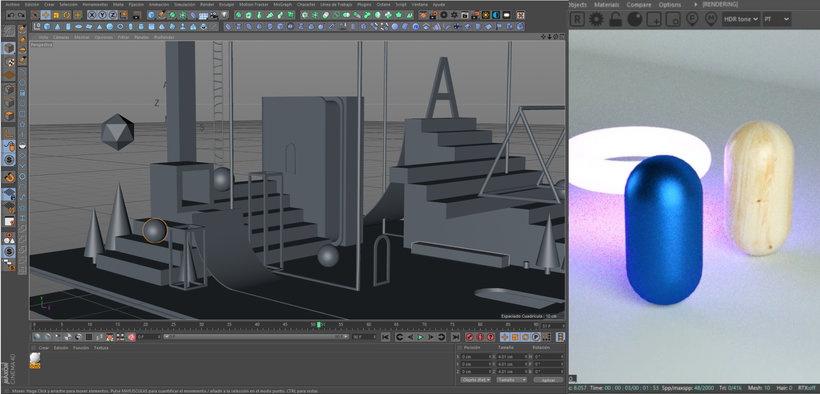
Task: Step to the previous frame
Action: click(x=411, y=337)
